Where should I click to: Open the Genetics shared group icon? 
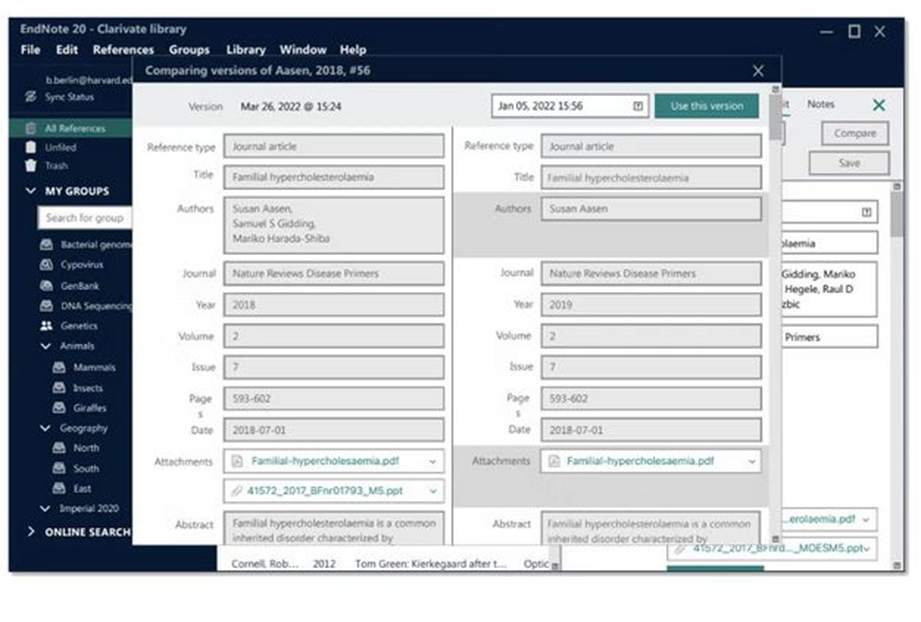click(x=46, y=326)
